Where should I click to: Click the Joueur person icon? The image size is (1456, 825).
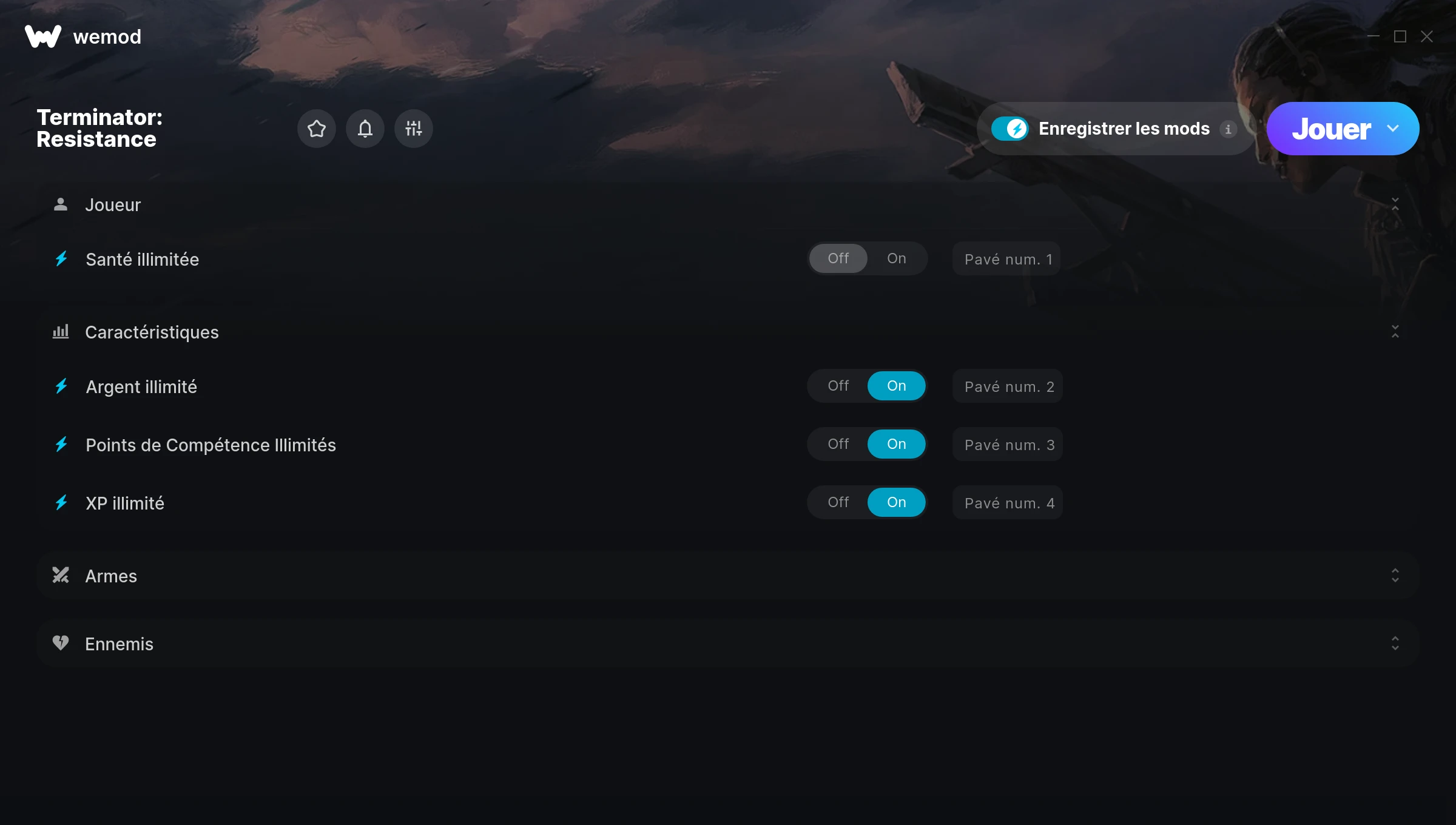[x=61, y=204]
